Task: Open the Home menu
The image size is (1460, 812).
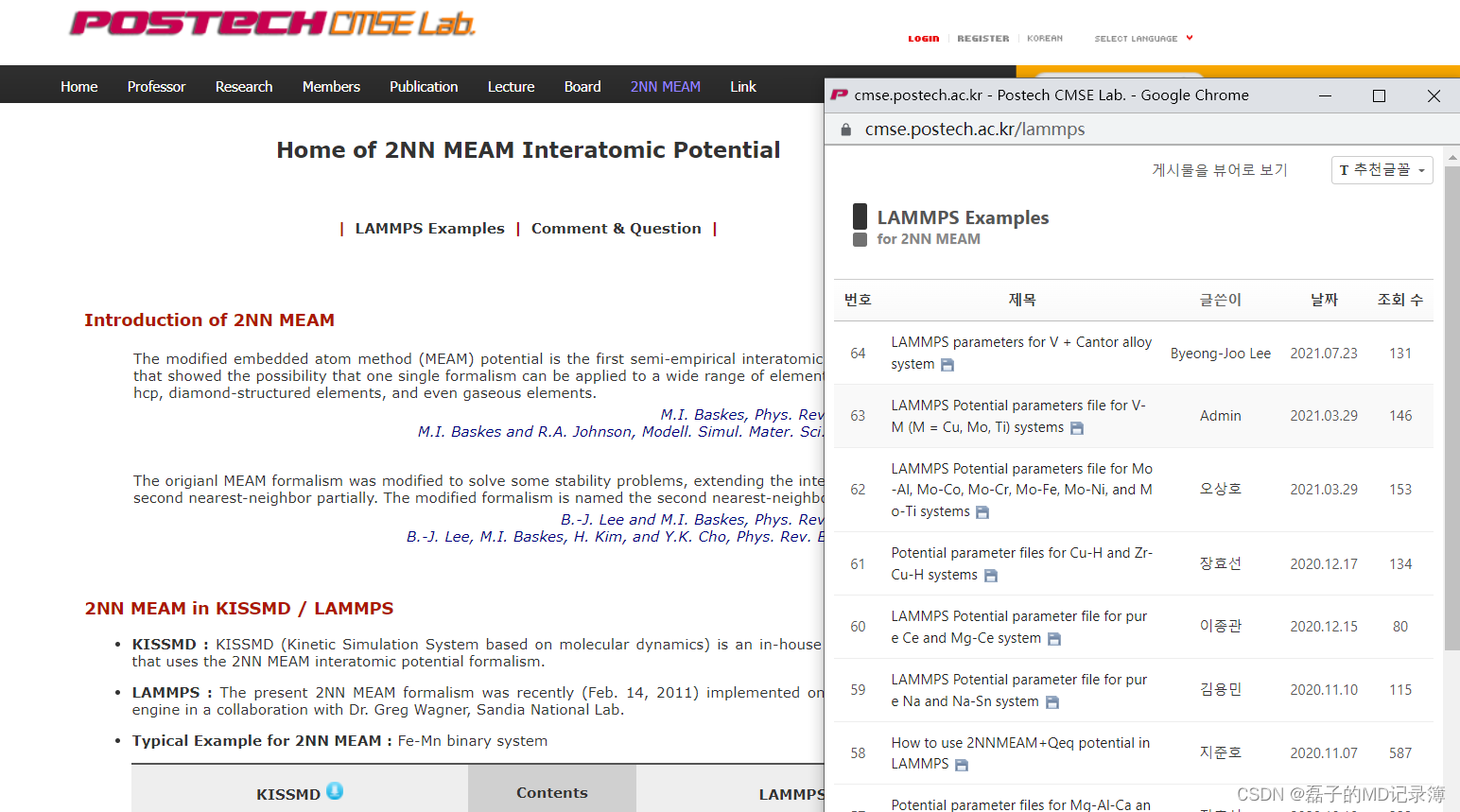Action: tap(79, 87)
